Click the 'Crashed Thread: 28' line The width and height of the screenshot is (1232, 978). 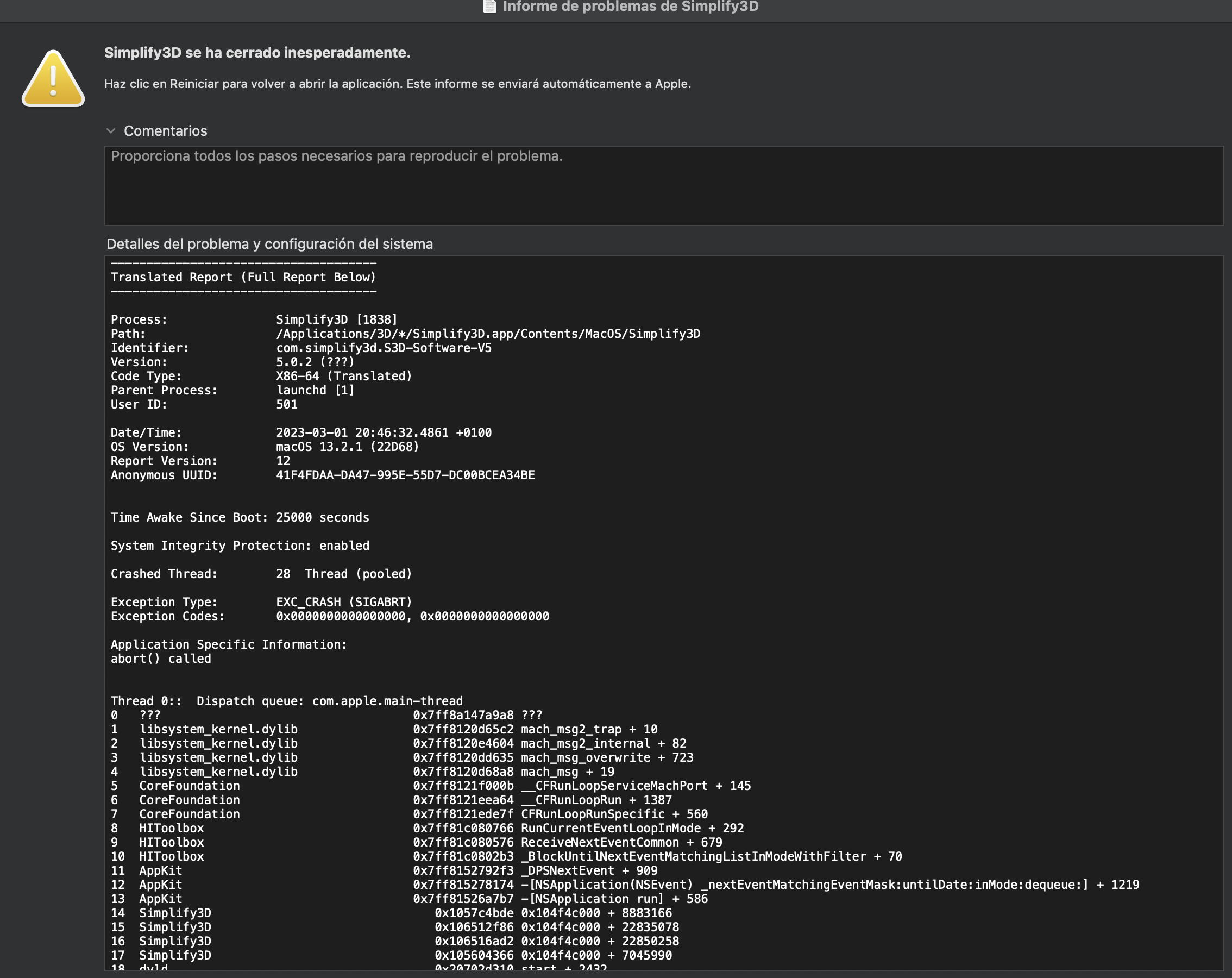pyautogui.click(x=261, y=574)
